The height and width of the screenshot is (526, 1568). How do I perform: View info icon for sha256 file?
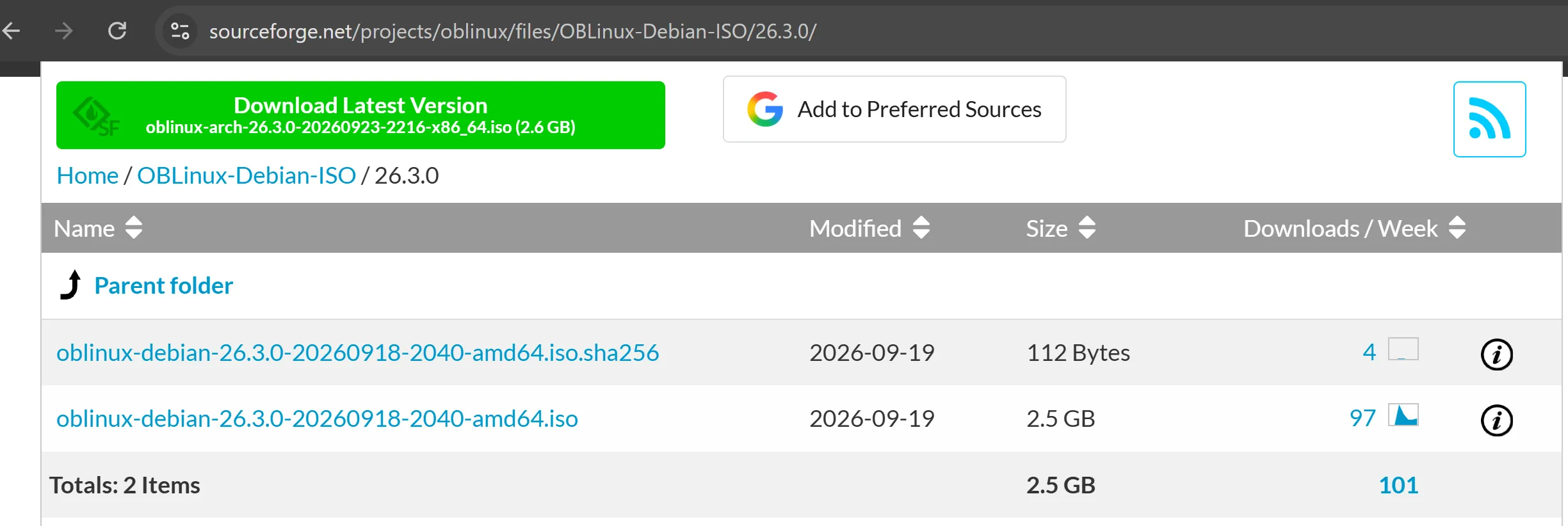coord(1497,355)
